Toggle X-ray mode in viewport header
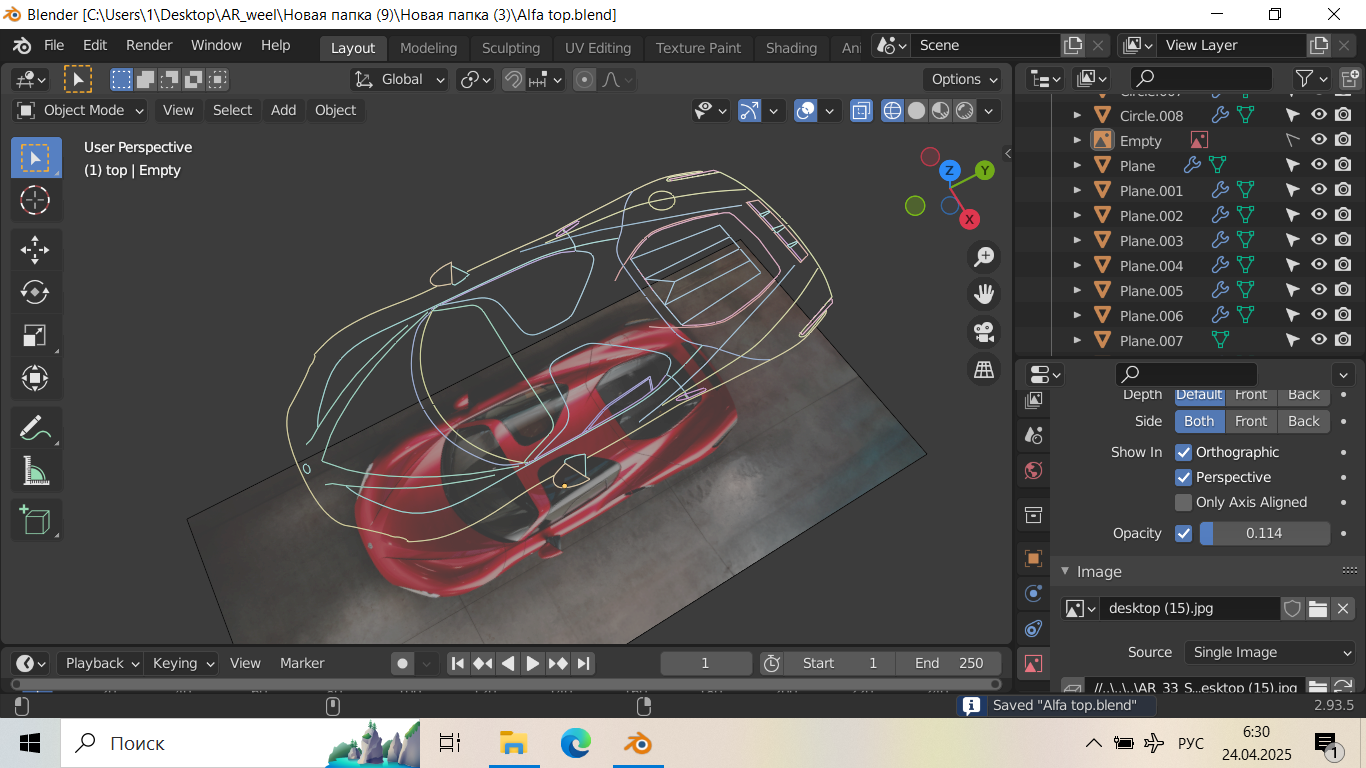 (861, 110)
